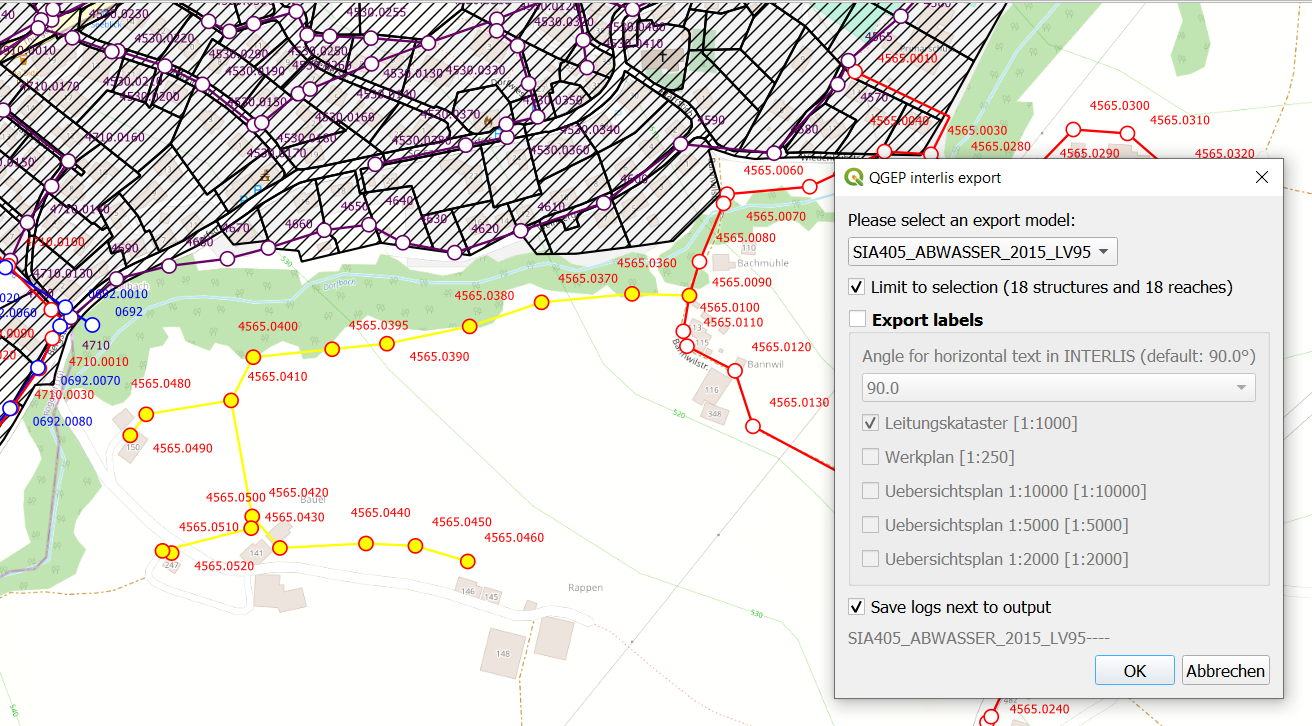Toggle Save logs next to output
Screen dimensions: 1312x726
(x=856, y=607)
